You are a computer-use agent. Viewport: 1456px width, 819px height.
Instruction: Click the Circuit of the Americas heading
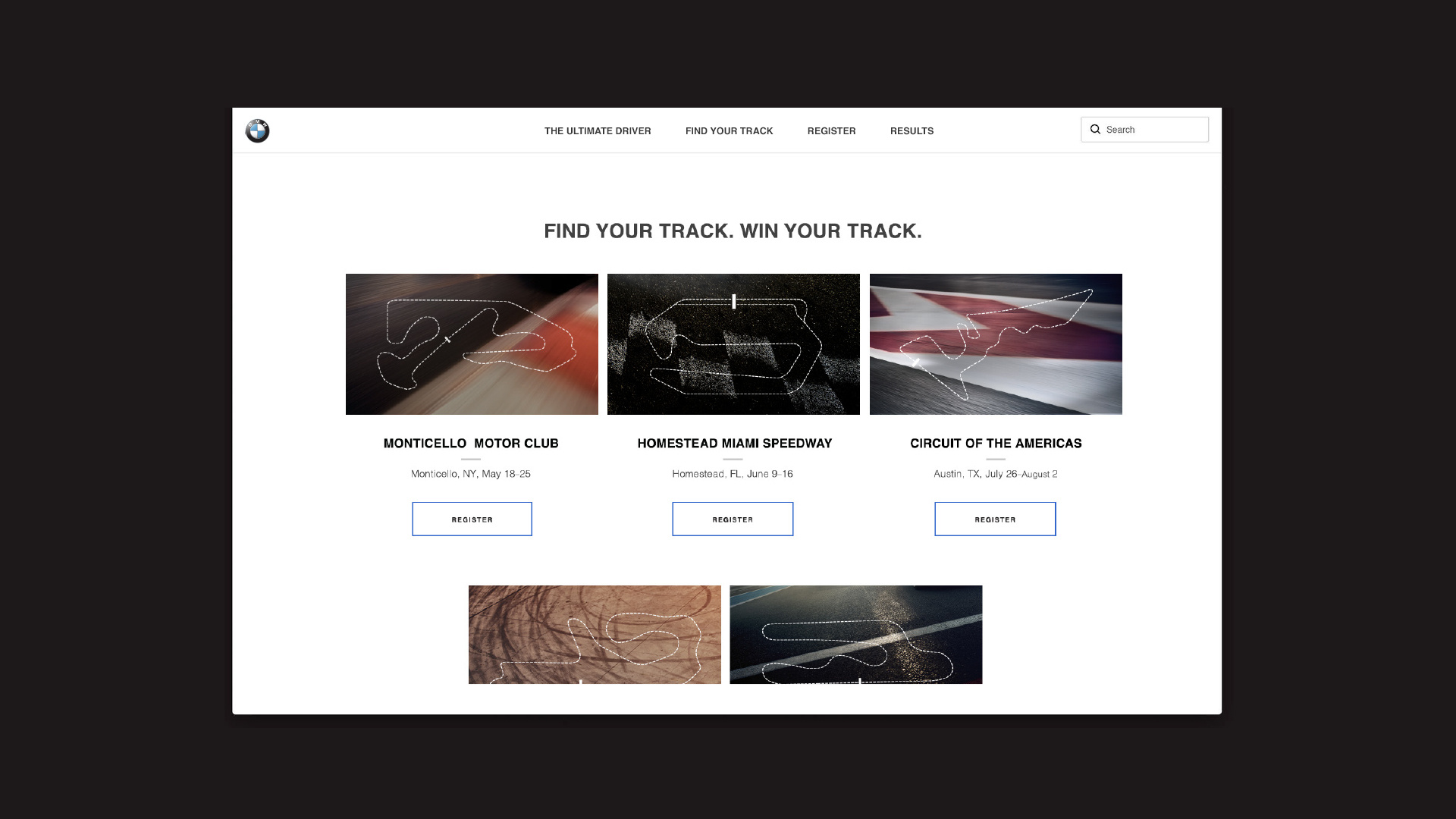[x=996, y=444]
